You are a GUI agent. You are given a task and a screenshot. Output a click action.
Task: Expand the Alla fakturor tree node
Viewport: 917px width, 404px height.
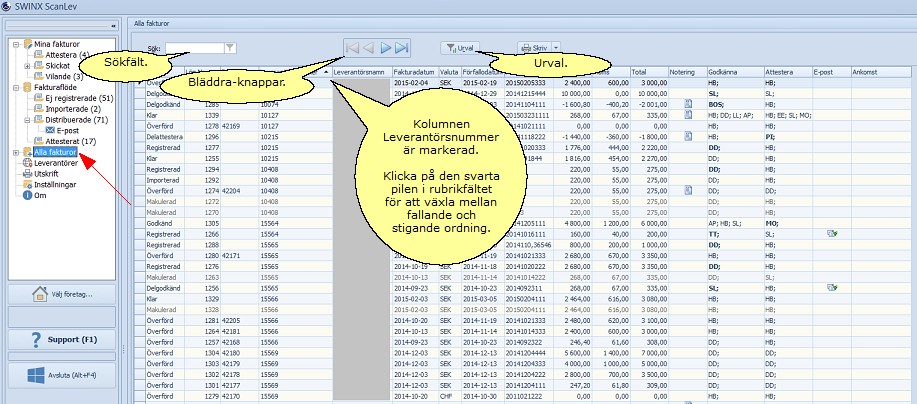point(16,153)
